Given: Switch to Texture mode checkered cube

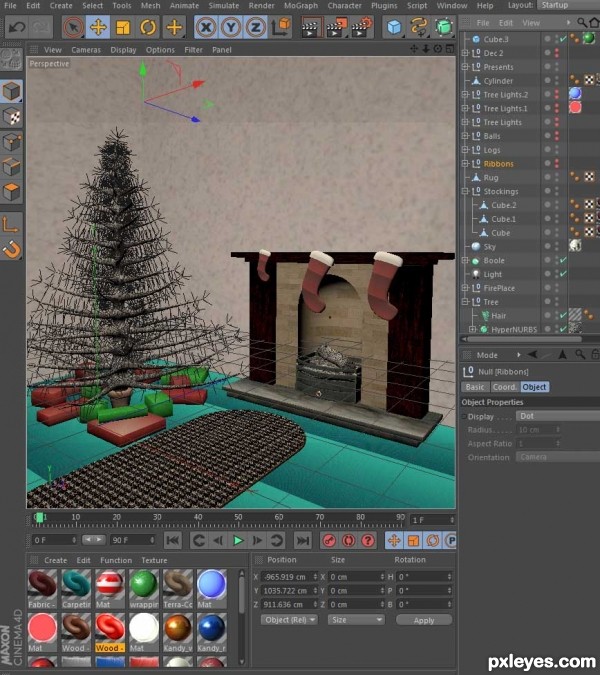Looking at the screenshot, I should point(11,117).
